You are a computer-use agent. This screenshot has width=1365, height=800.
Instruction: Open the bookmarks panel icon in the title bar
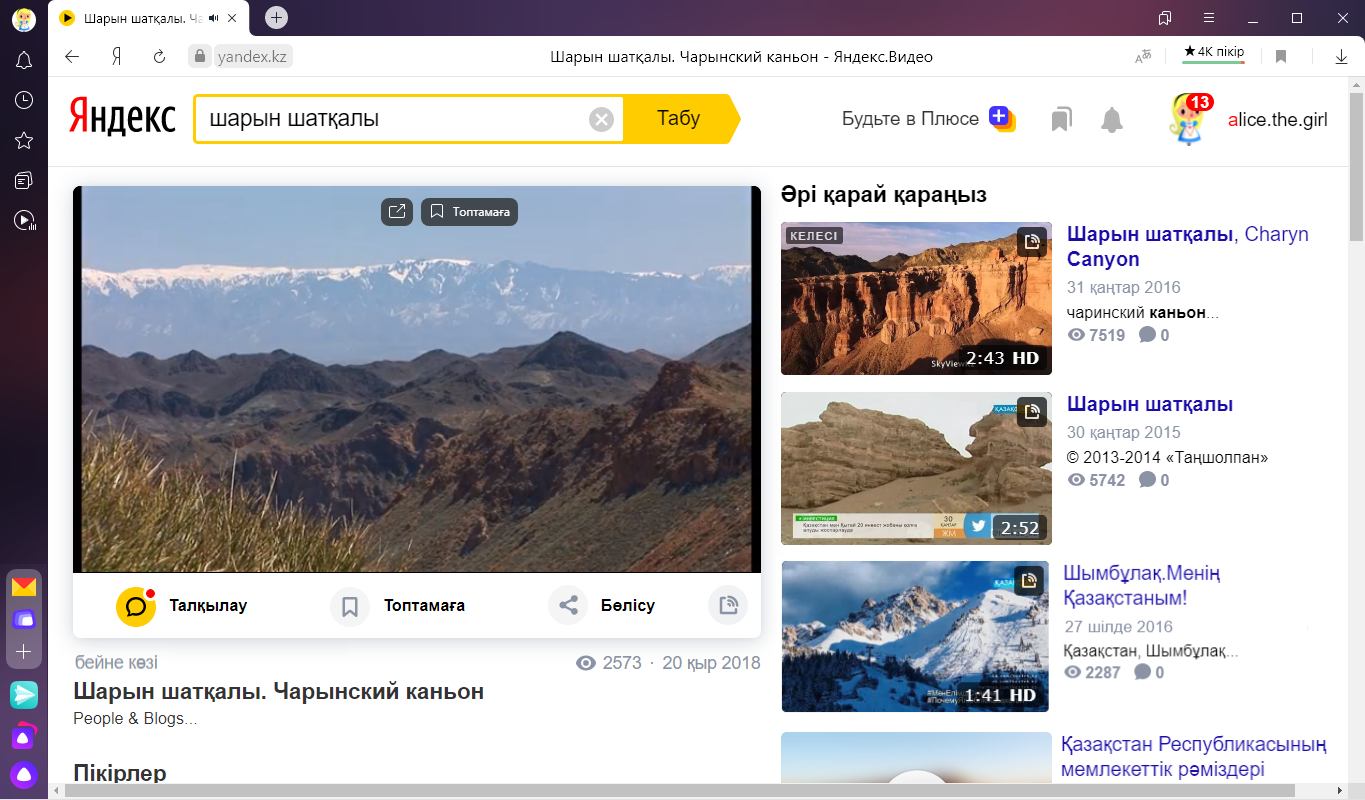[1165, 18]
